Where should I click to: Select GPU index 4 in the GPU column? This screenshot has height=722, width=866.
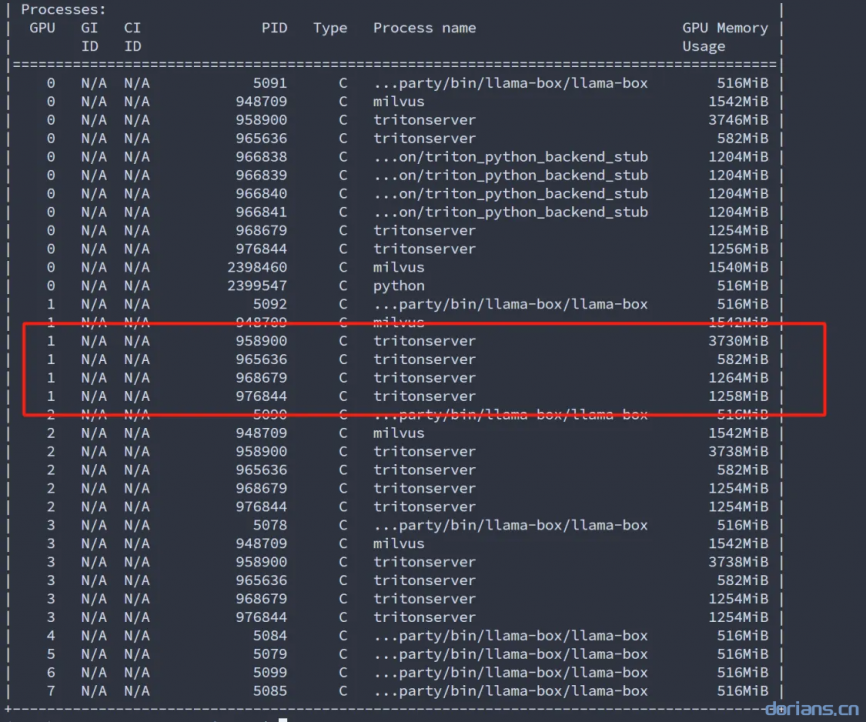tap(51, 636)
